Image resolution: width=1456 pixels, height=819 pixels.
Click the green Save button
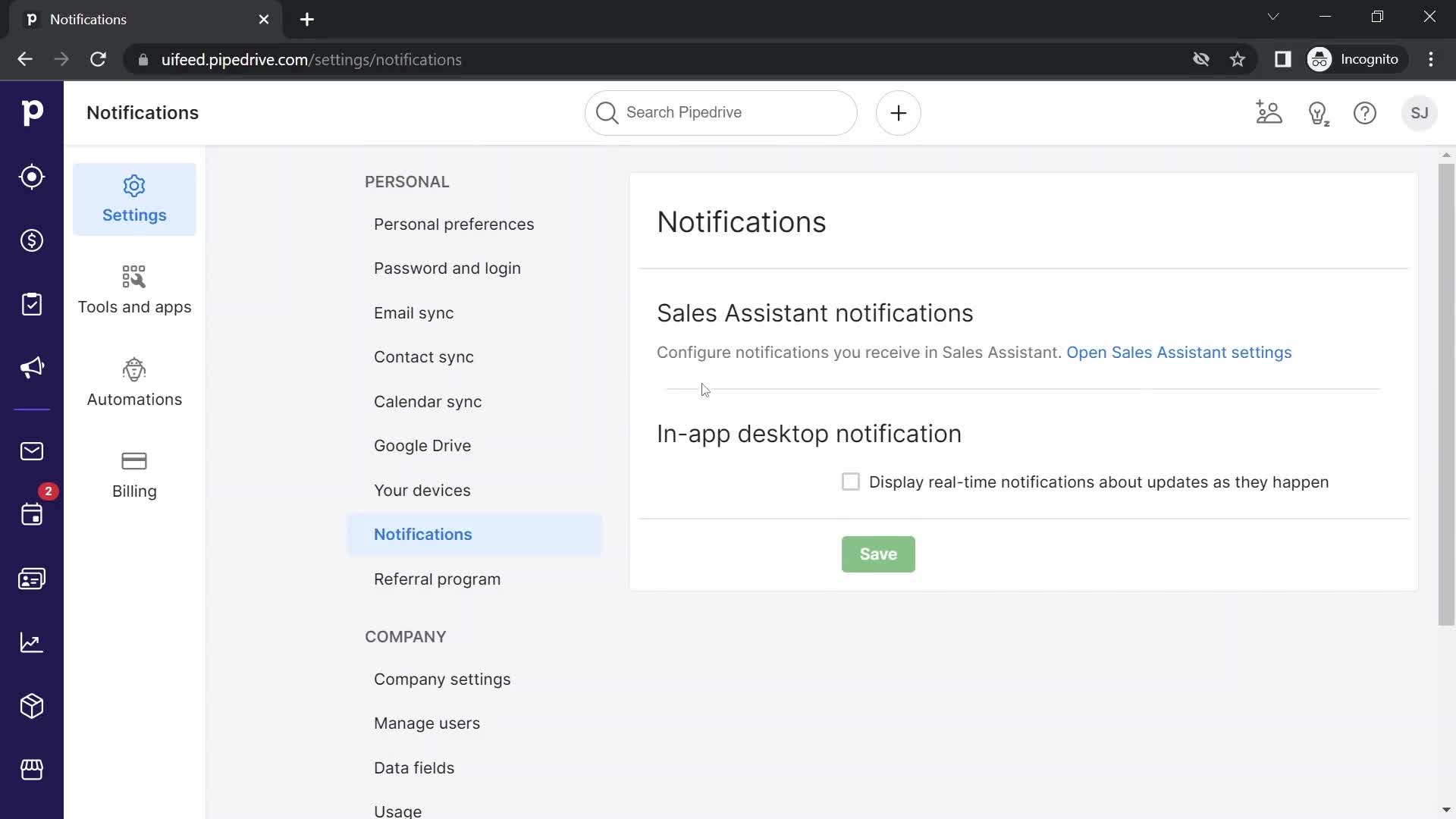878,554
